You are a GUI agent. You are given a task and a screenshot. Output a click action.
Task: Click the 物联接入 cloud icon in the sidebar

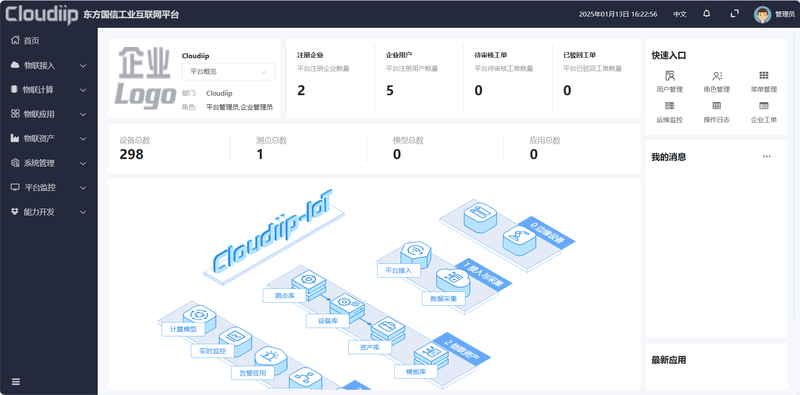pos(15,65)
